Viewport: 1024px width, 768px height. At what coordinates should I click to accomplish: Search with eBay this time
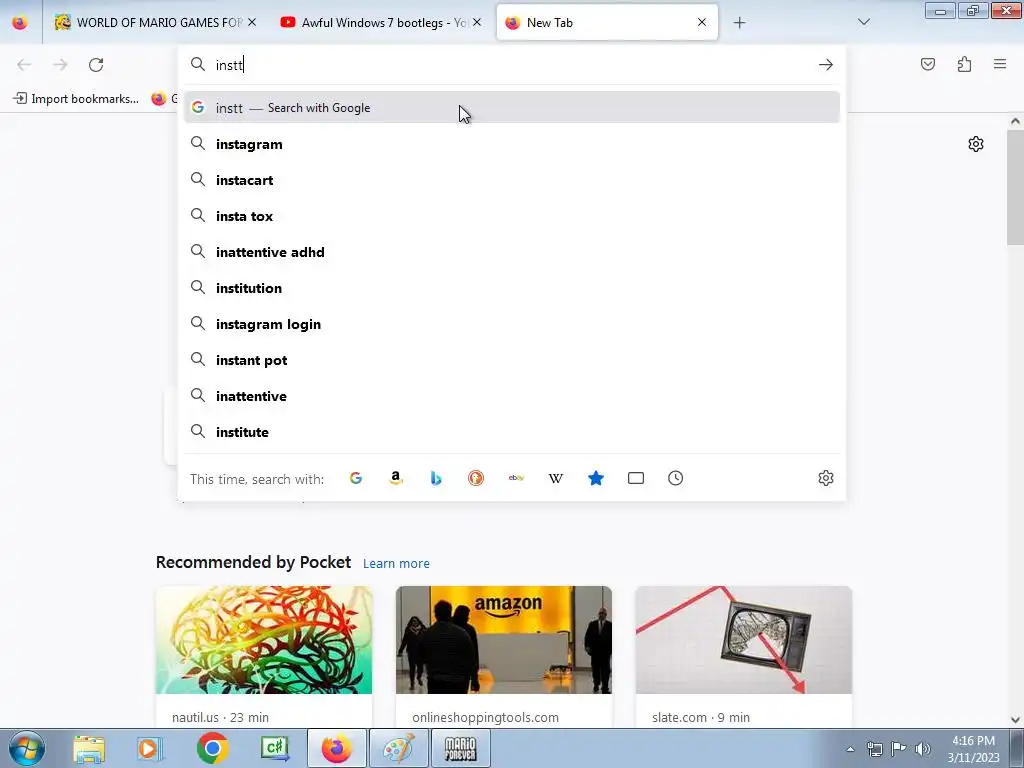pyautogui.click(x=516, y=478)
